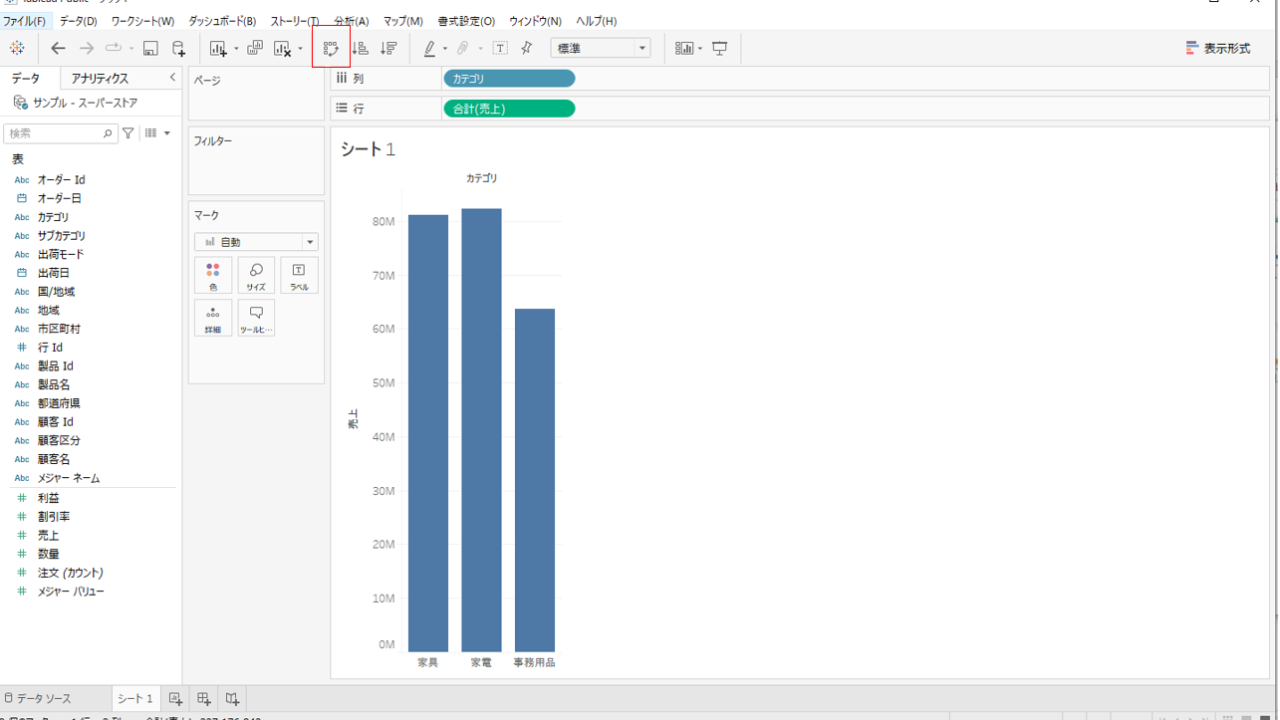The height and width of the screenshot is (720, 1280).
Task: Sort ascending using the toolbar icon
Action: point(361,48)
